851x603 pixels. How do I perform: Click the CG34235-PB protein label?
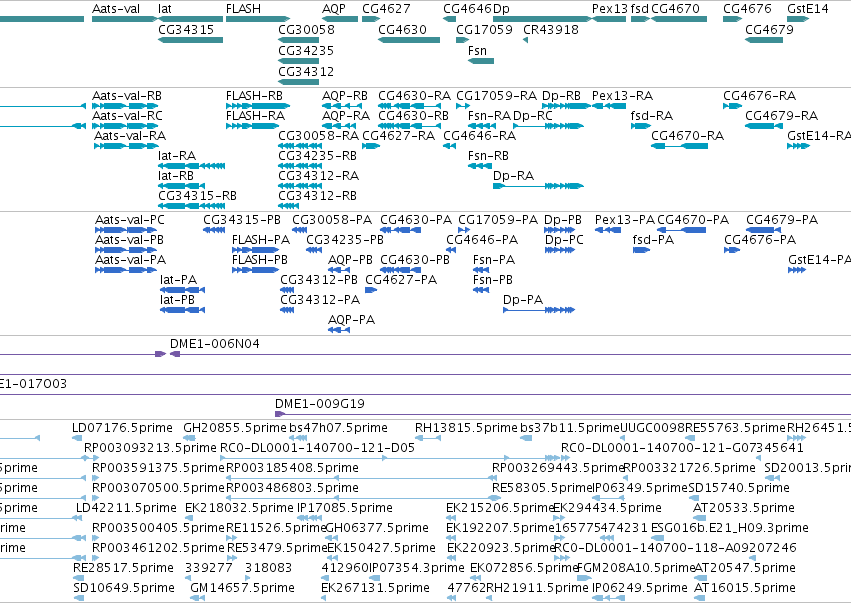[x=345, y=240]
